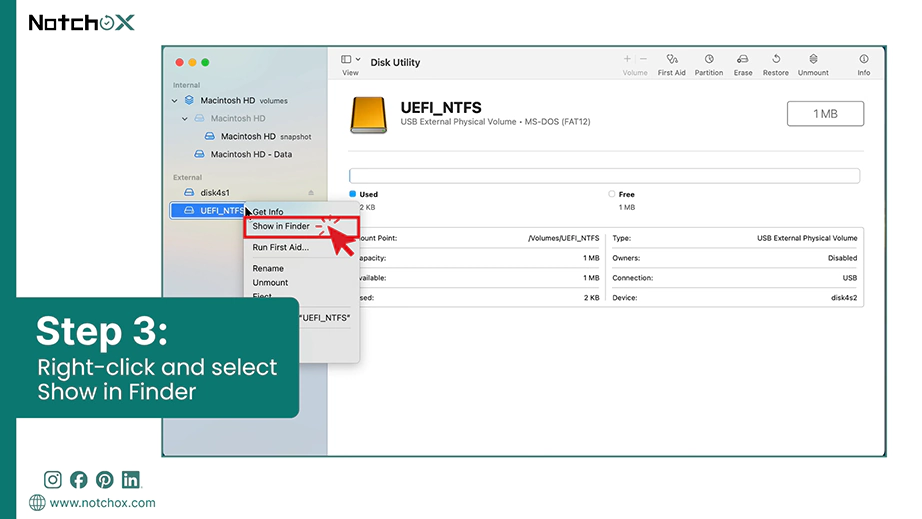
Task: Choose Run First Aid… menu item
Action: pyautogui.click(x=280, y=247)
